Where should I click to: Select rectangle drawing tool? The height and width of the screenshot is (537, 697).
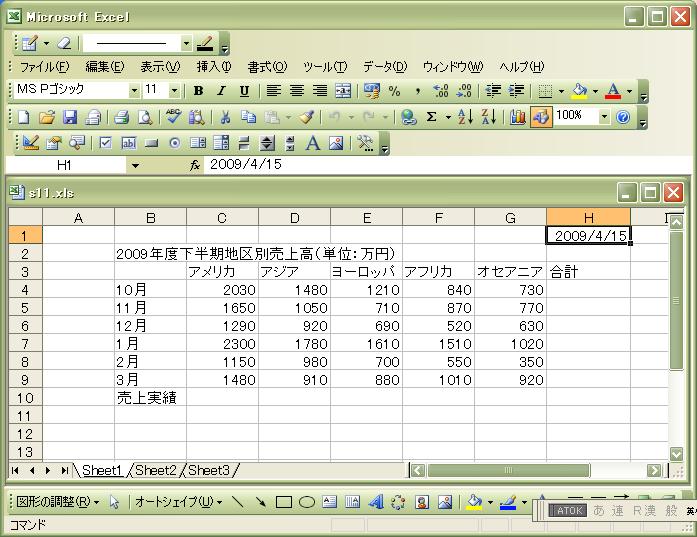click(284, 502)
